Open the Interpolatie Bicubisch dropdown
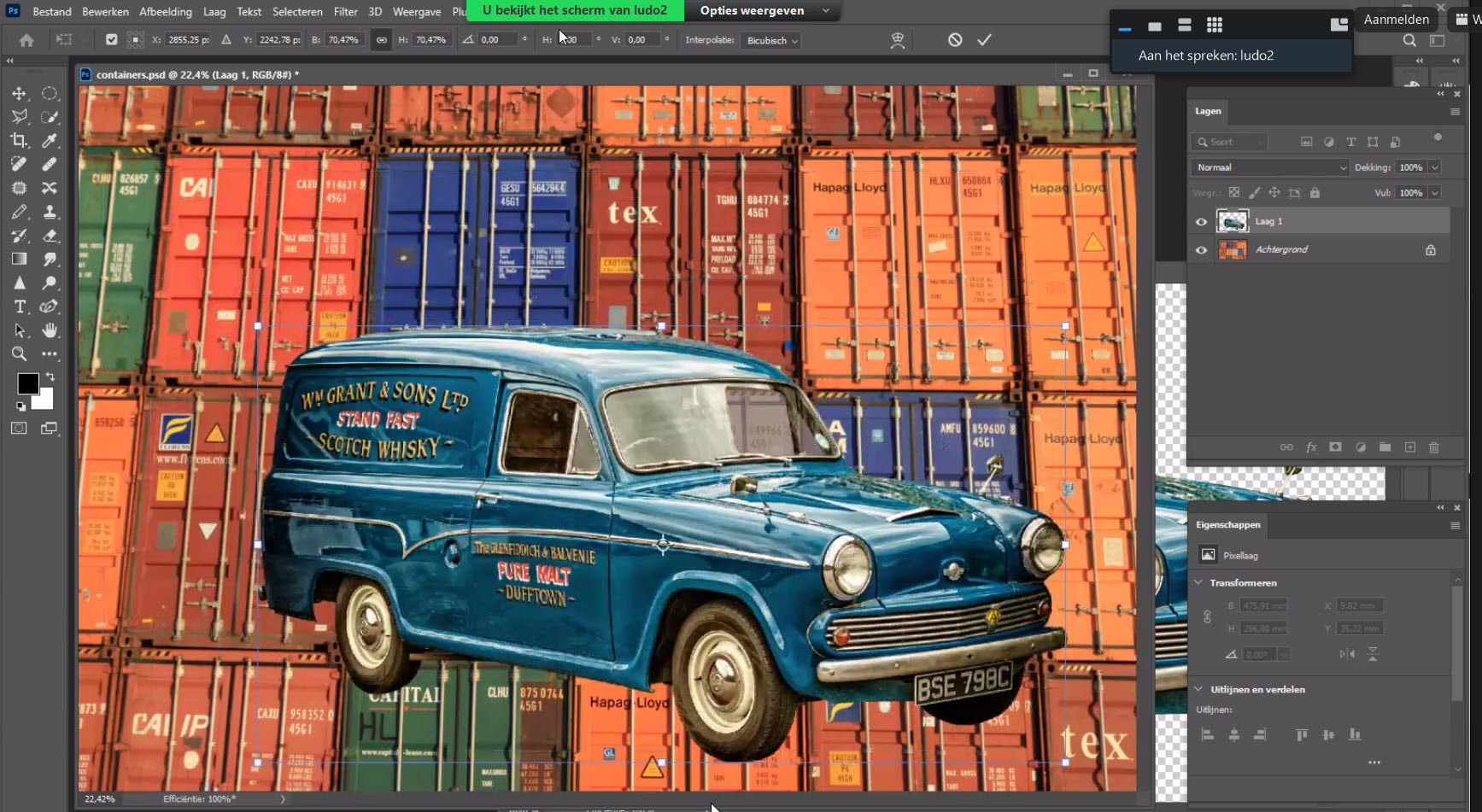Viewport: 1482px width, 812px height. click(771, 40)
